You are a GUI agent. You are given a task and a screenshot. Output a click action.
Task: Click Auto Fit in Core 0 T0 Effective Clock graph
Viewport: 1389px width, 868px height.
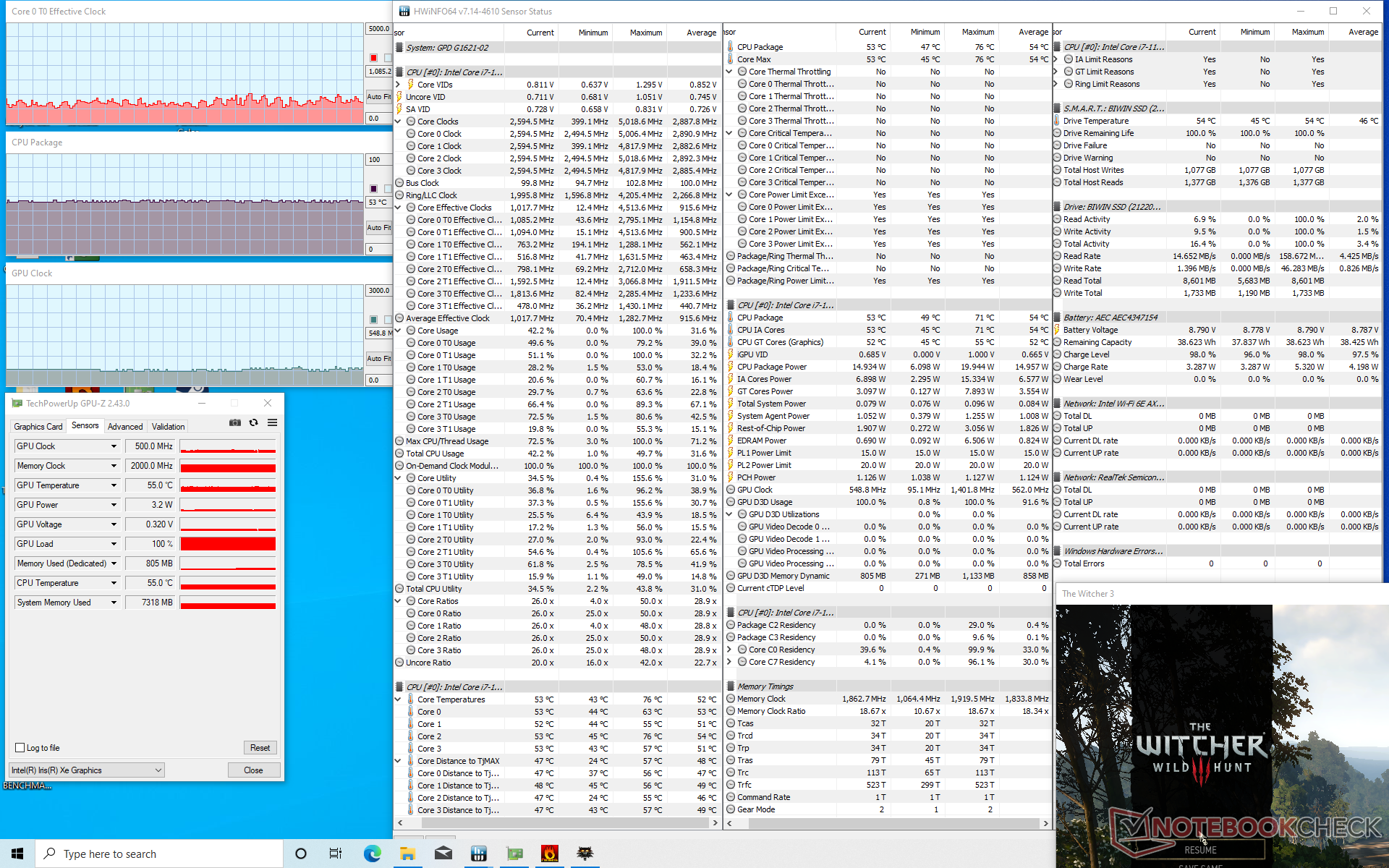click(378, 96)
